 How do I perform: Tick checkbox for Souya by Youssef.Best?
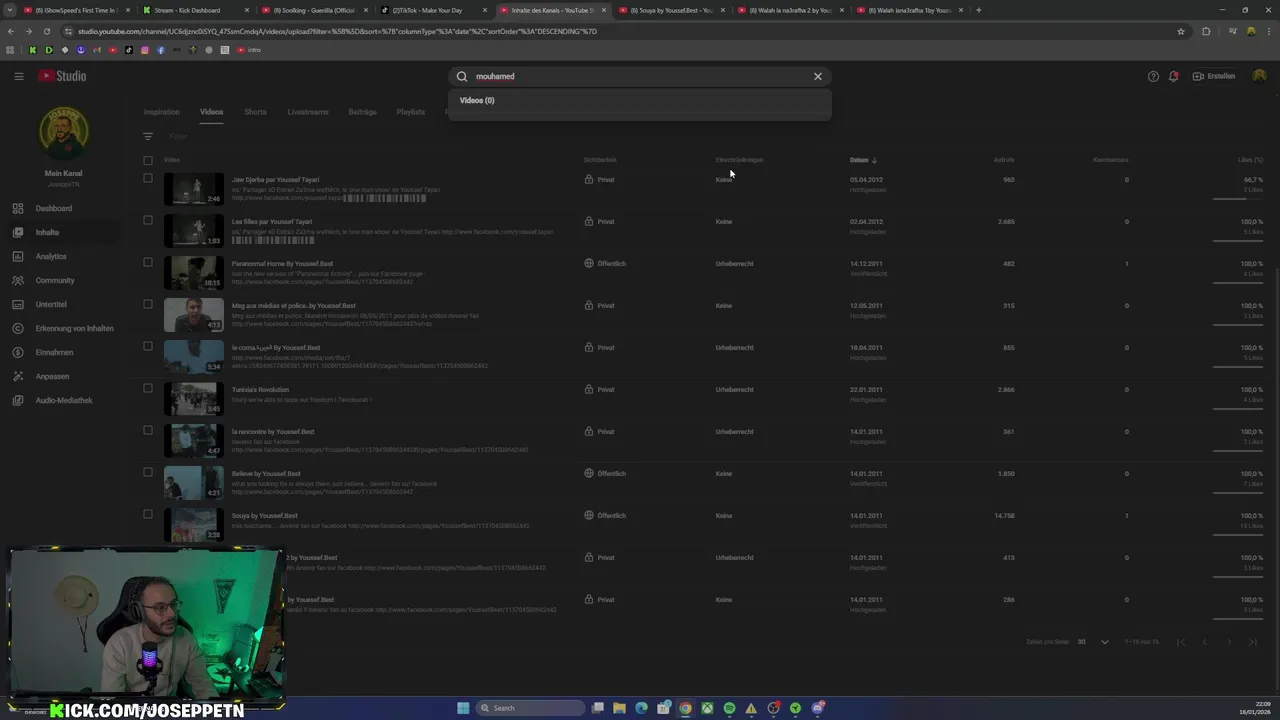coord(148,514)
